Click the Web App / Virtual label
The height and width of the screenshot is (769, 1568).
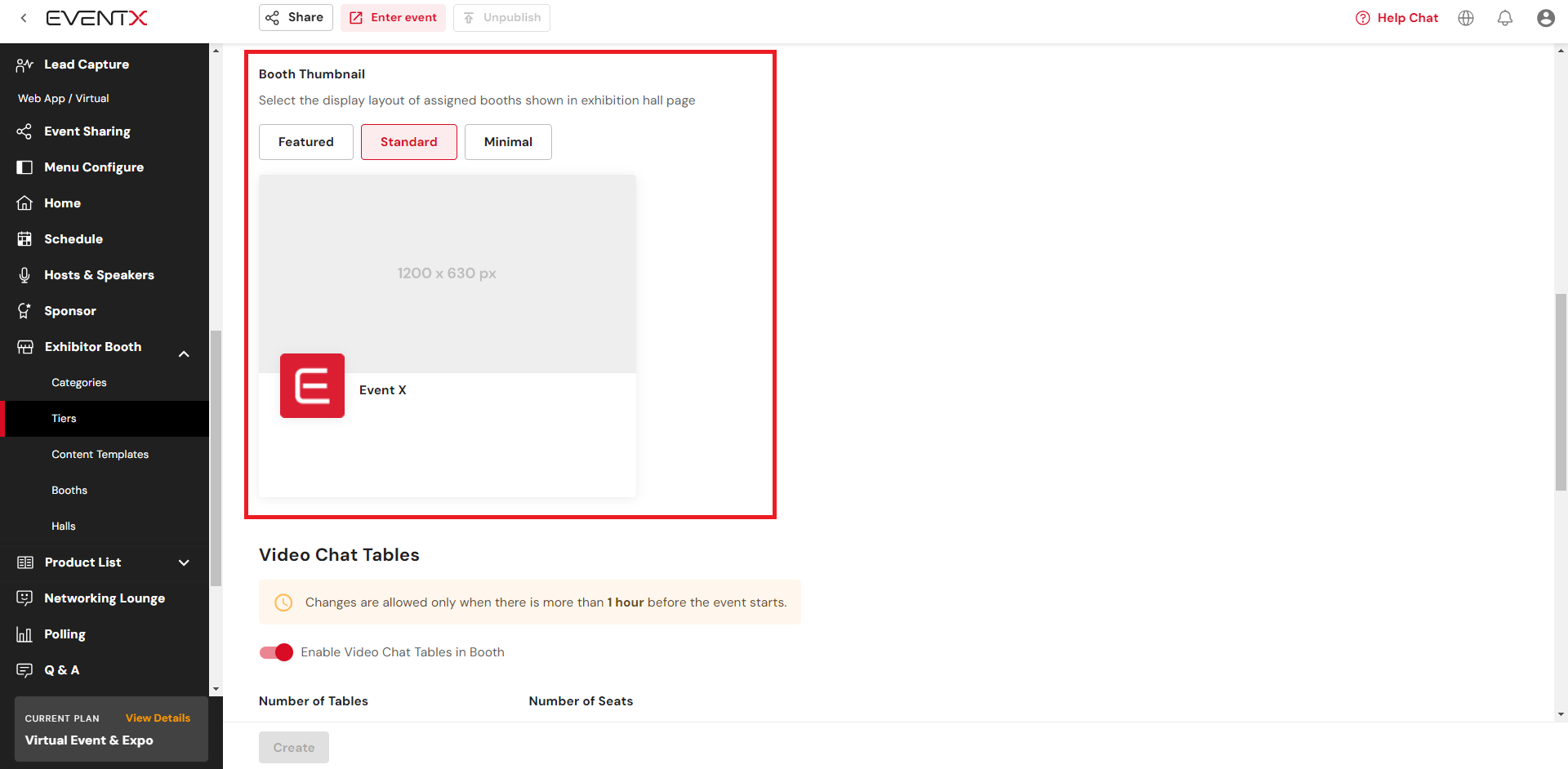(64, 99)
